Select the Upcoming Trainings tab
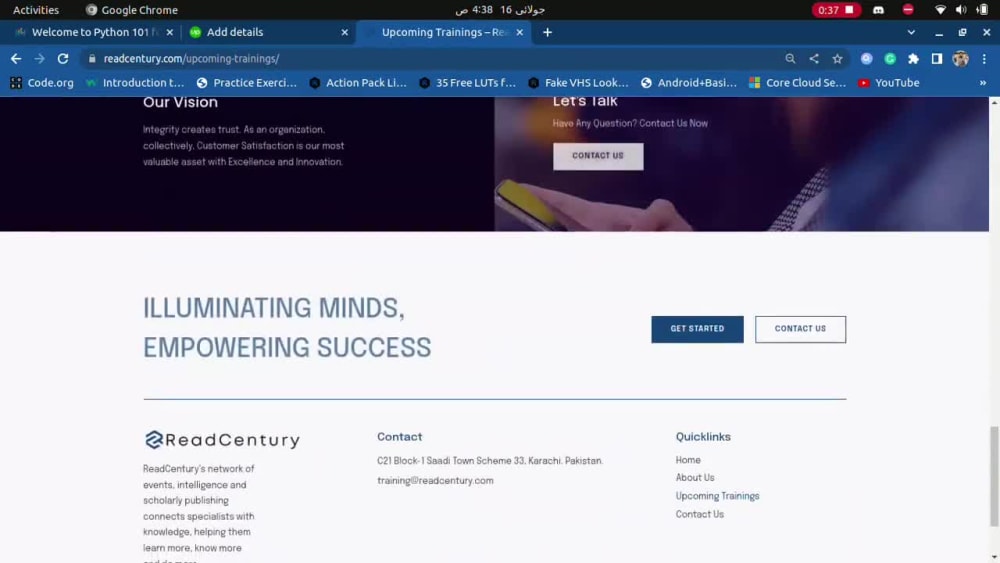This screenshot has height=563, width=1000. tap(444, 32)
